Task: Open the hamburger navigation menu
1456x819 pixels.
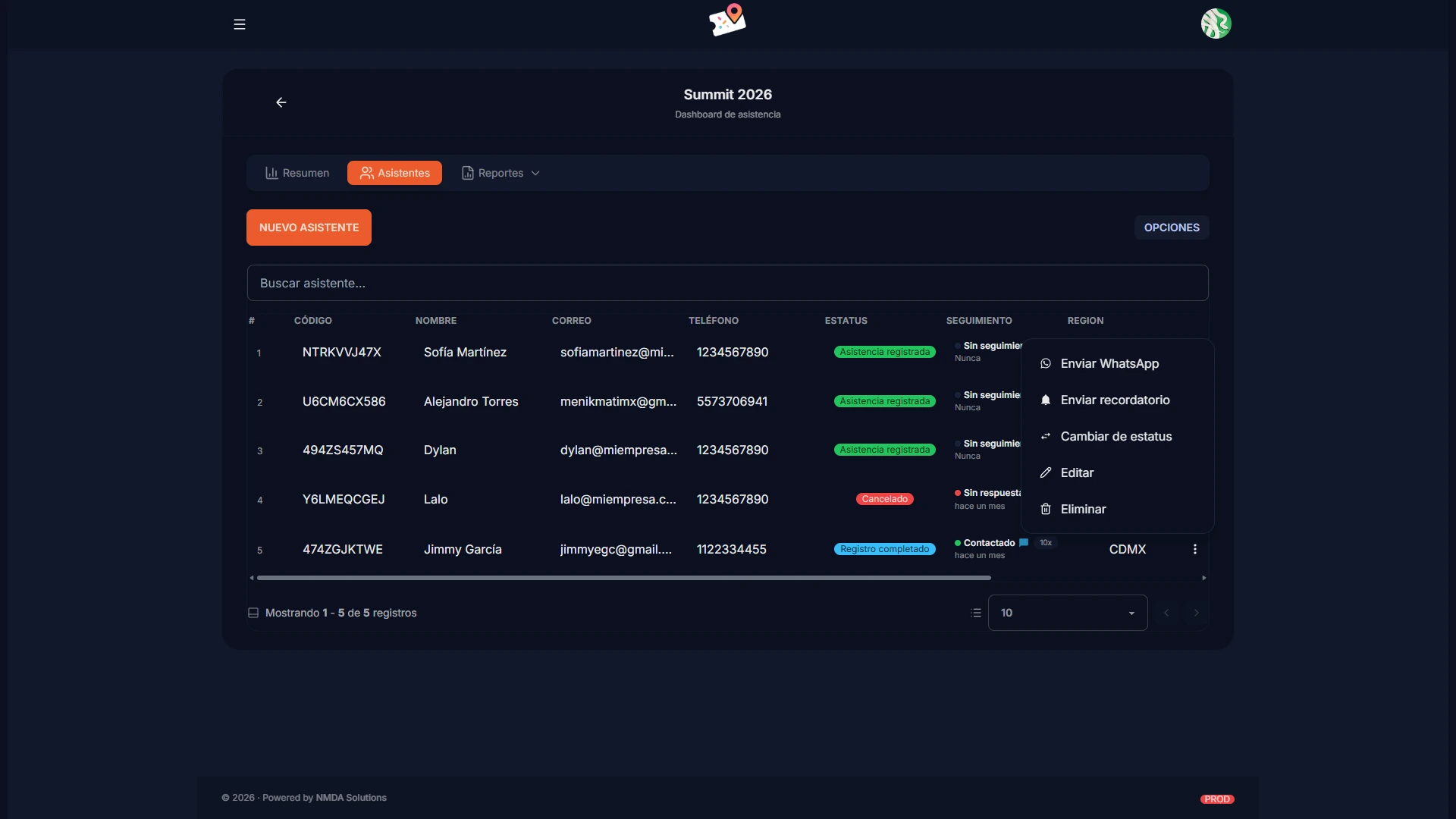Action: click(x=240, y=24)
